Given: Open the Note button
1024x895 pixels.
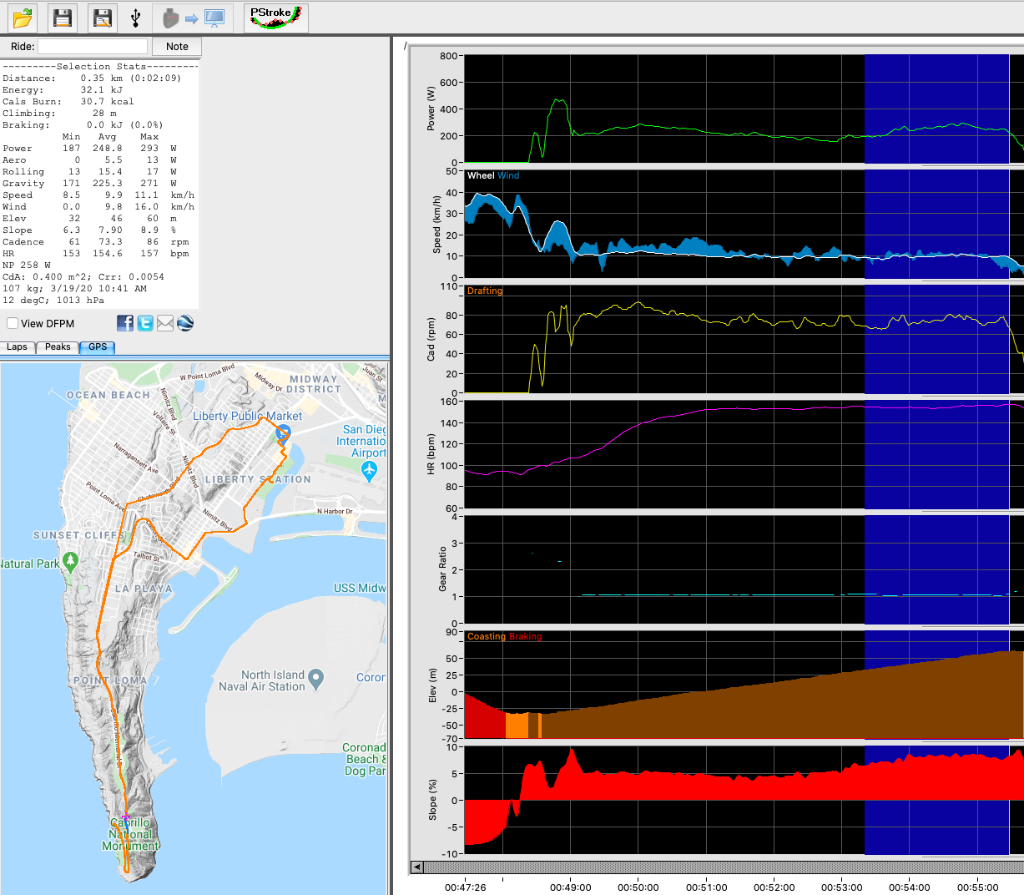Looking at the screenshot, I should (177, 45).
